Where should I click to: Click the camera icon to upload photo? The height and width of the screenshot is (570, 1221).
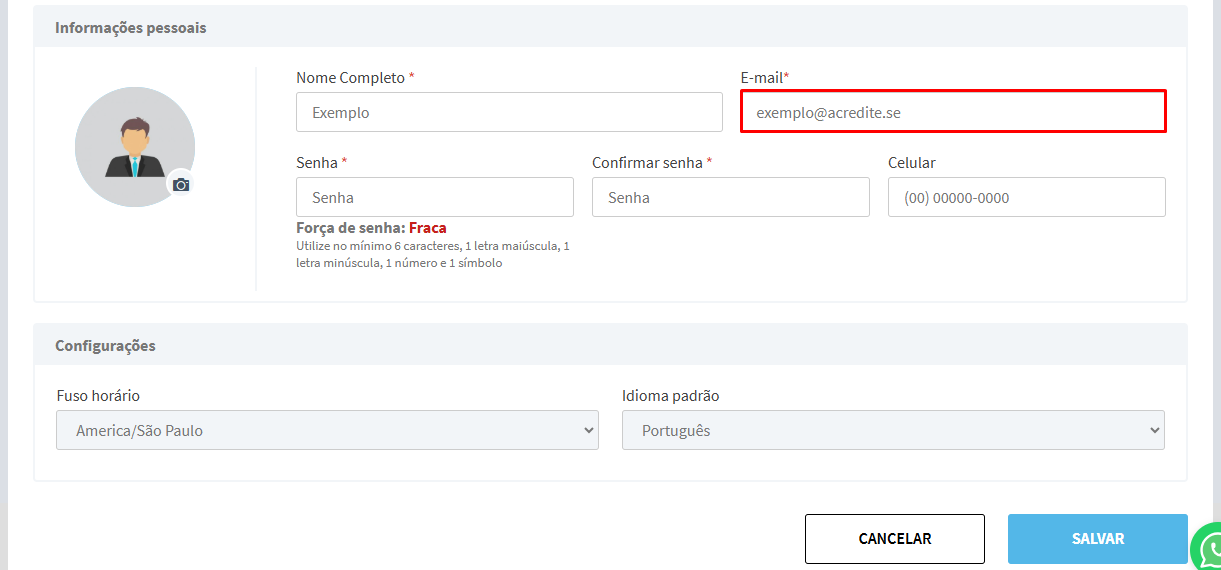[x=180, y=184]
